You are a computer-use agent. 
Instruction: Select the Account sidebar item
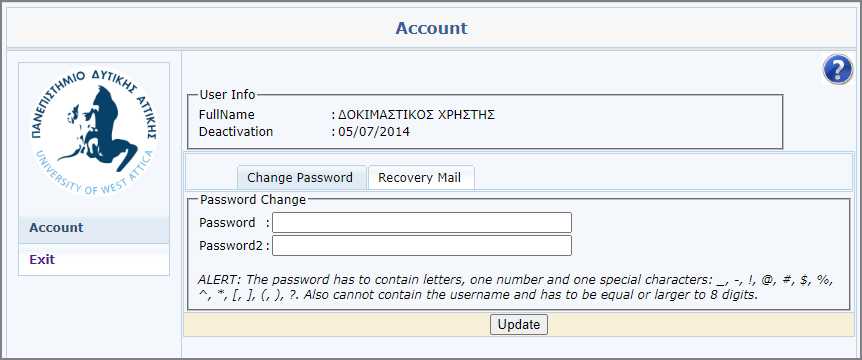(x=94, y=228)
